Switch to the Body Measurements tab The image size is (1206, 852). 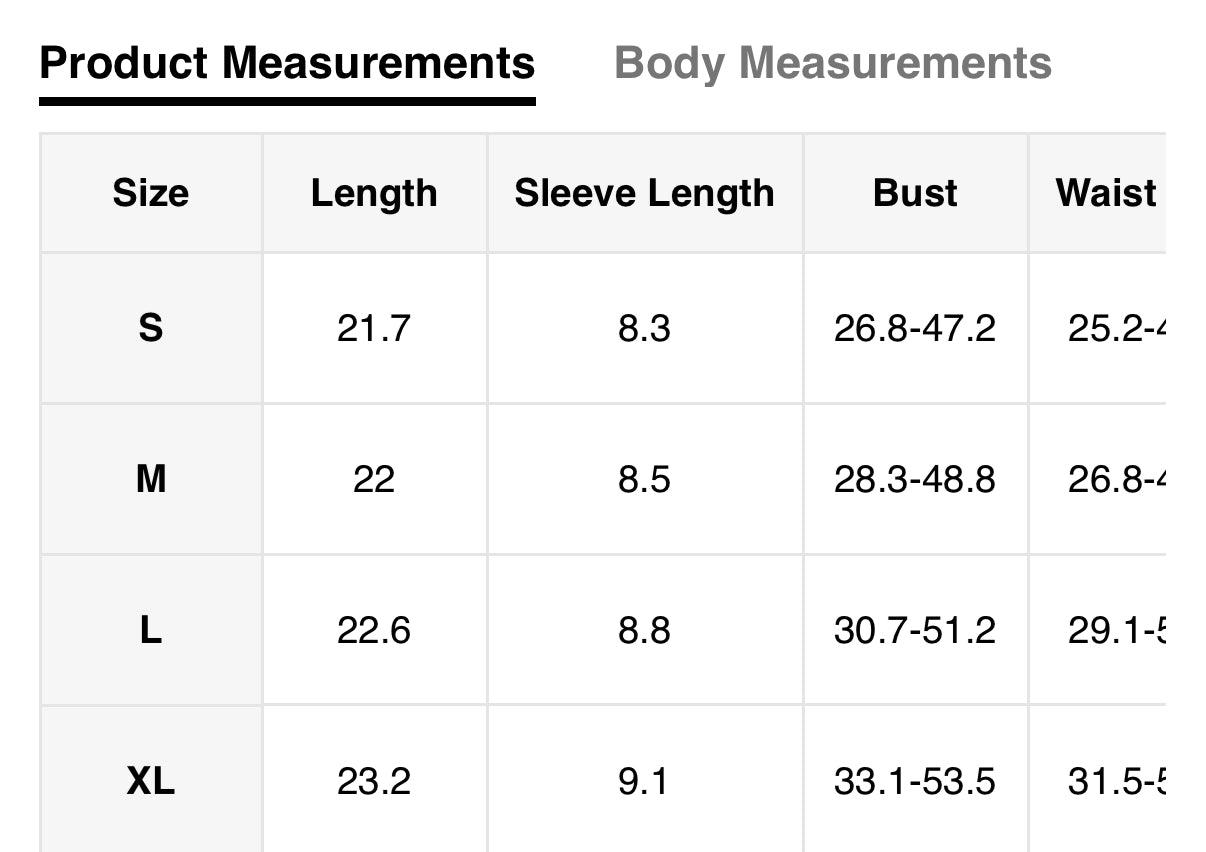click(x=832, y=63)
